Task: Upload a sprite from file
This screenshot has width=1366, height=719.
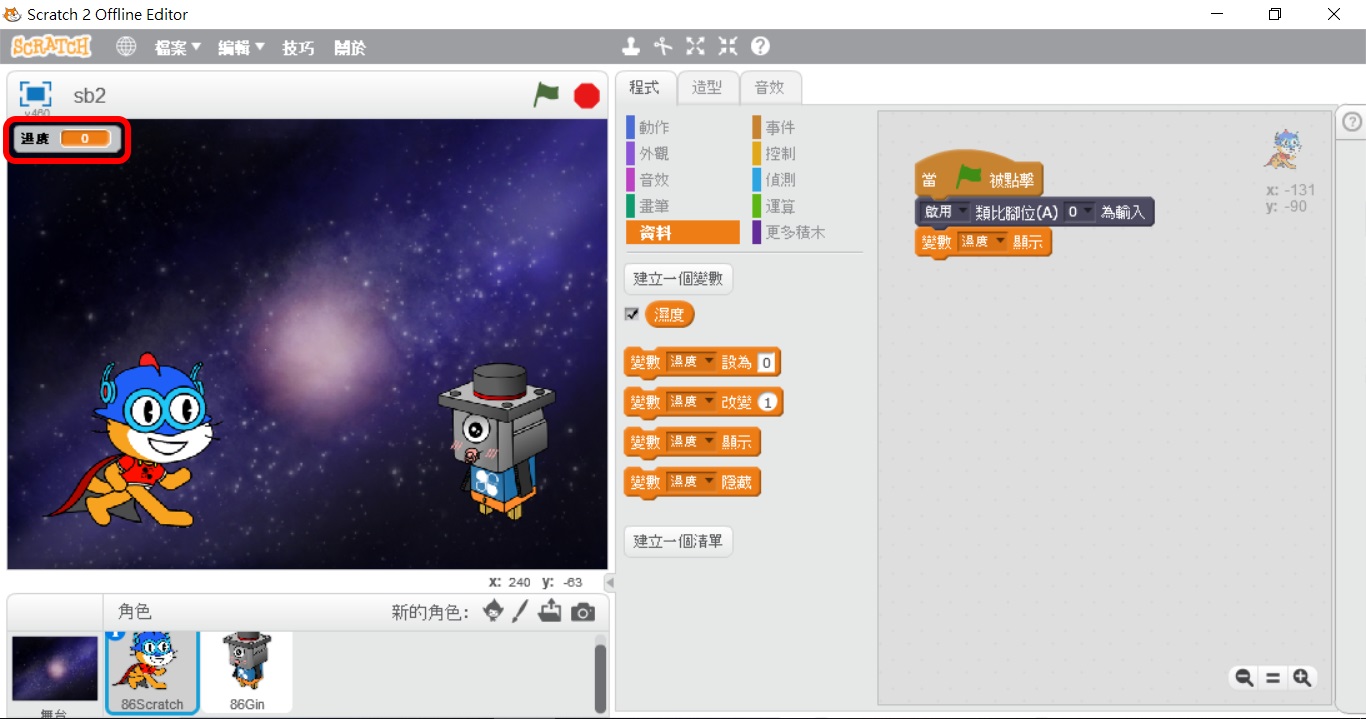Action: tap(550, 611)
